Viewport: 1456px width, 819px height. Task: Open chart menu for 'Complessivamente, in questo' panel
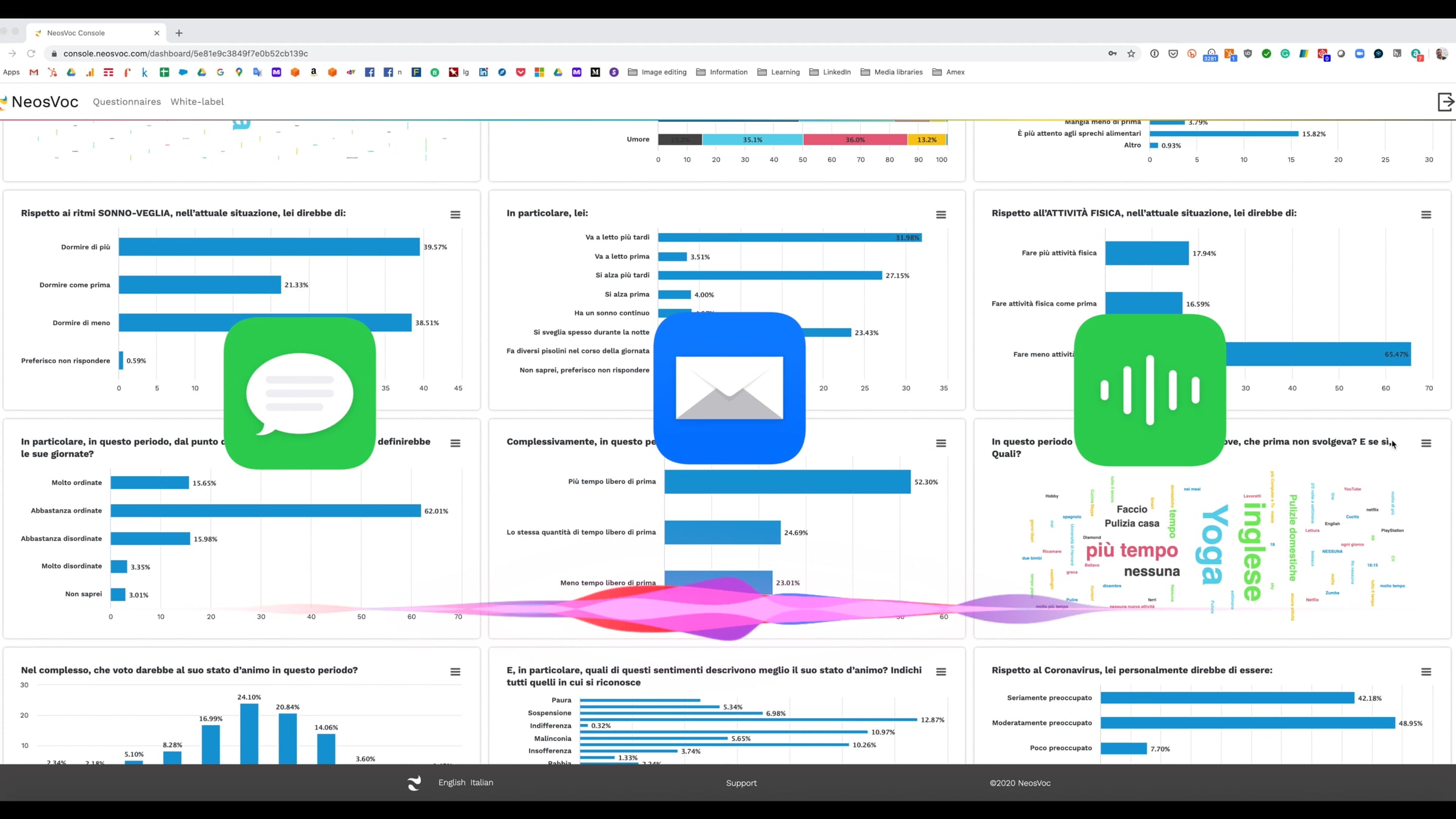941,443
